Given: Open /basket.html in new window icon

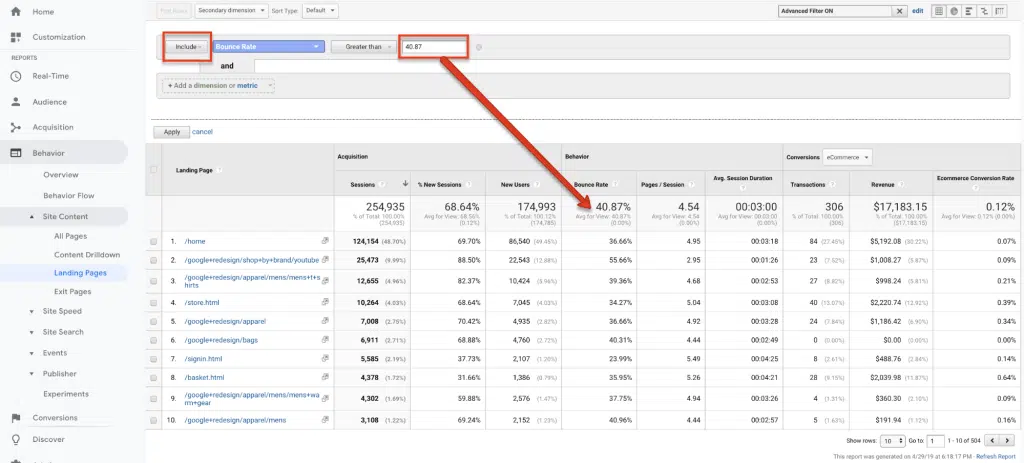Looking at the screenshot, I should pos(325,377).
